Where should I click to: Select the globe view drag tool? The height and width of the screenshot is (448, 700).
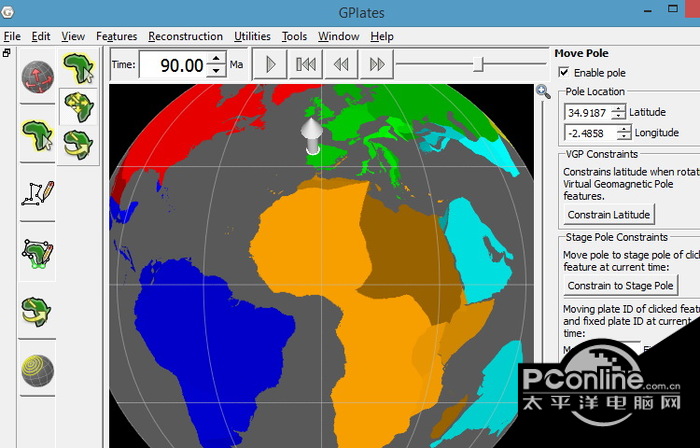click(38, 77)
